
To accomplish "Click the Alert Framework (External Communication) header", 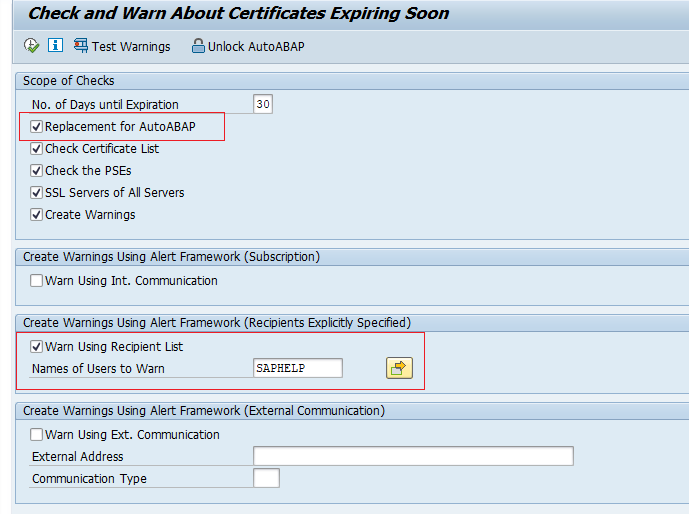I will [204, 411].
